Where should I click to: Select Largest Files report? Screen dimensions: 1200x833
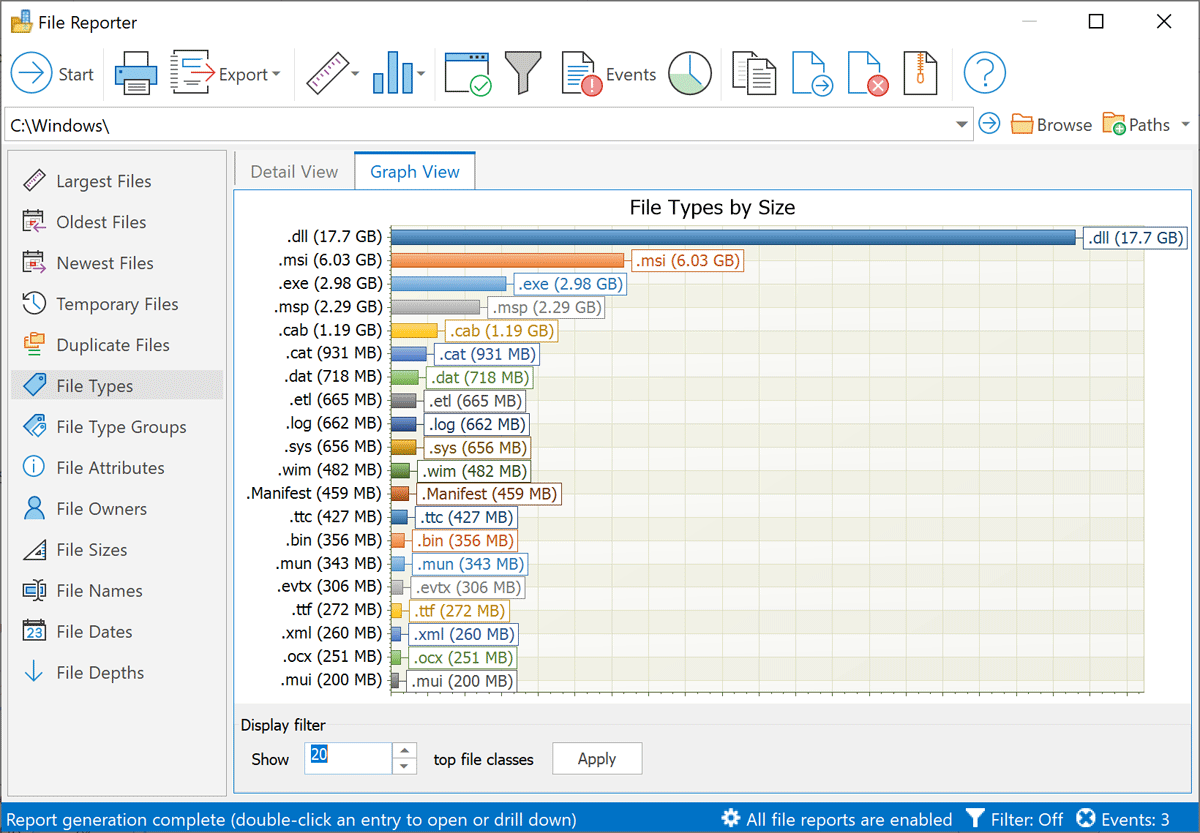coord(116,181)
